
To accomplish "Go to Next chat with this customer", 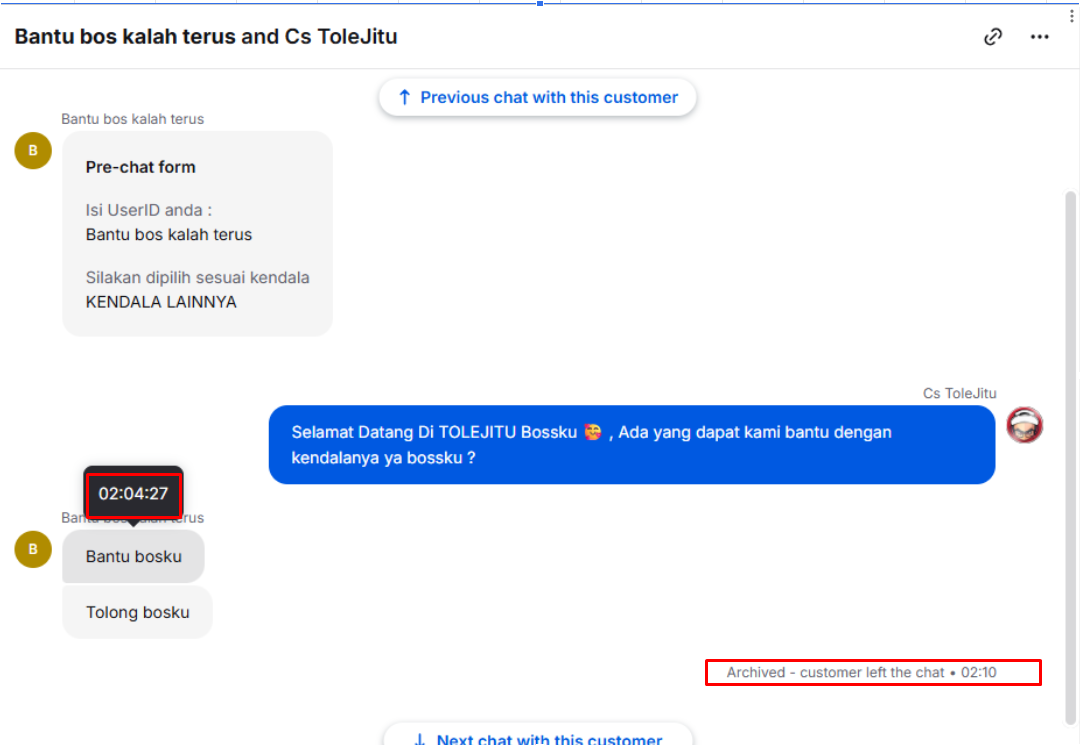I will [x=537, y=735].
